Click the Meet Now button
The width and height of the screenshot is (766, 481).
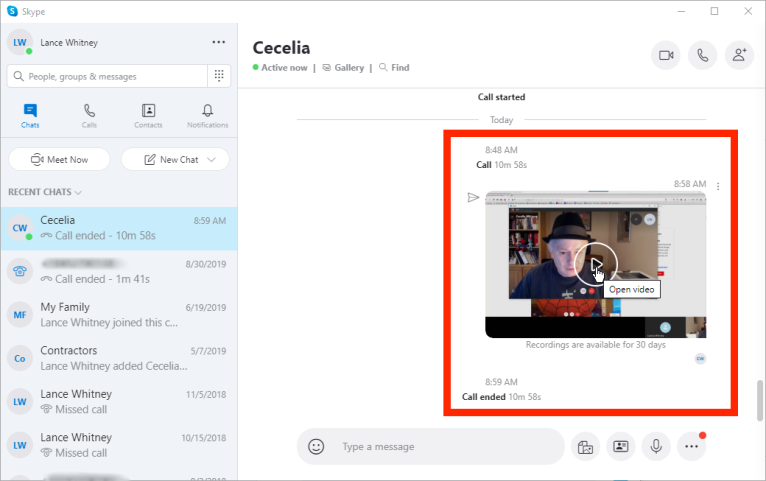coord(59,159)
